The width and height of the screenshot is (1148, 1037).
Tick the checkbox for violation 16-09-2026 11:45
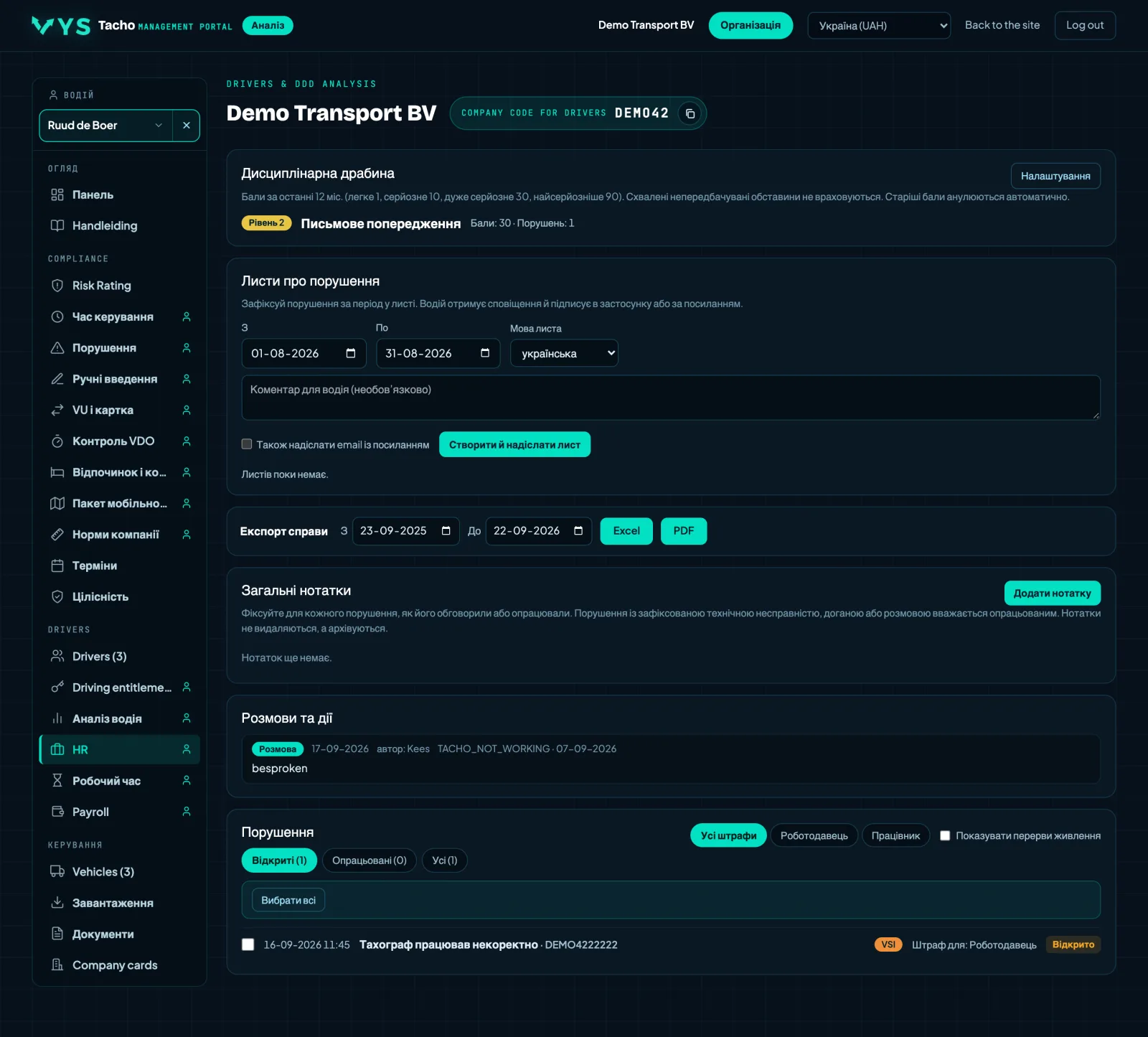click(248, 944)
